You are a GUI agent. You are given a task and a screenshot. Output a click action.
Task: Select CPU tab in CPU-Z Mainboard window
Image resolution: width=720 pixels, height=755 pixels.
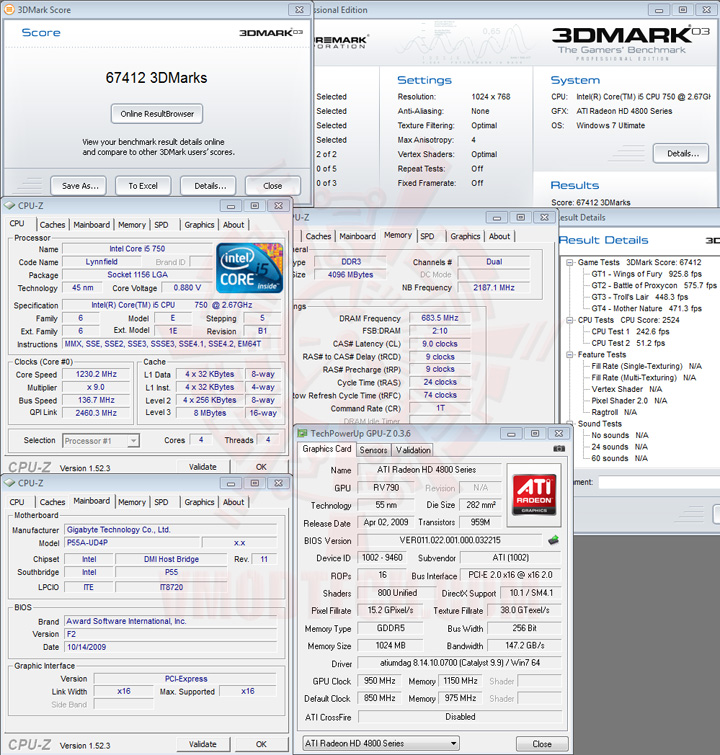click(x=17, y=502)
